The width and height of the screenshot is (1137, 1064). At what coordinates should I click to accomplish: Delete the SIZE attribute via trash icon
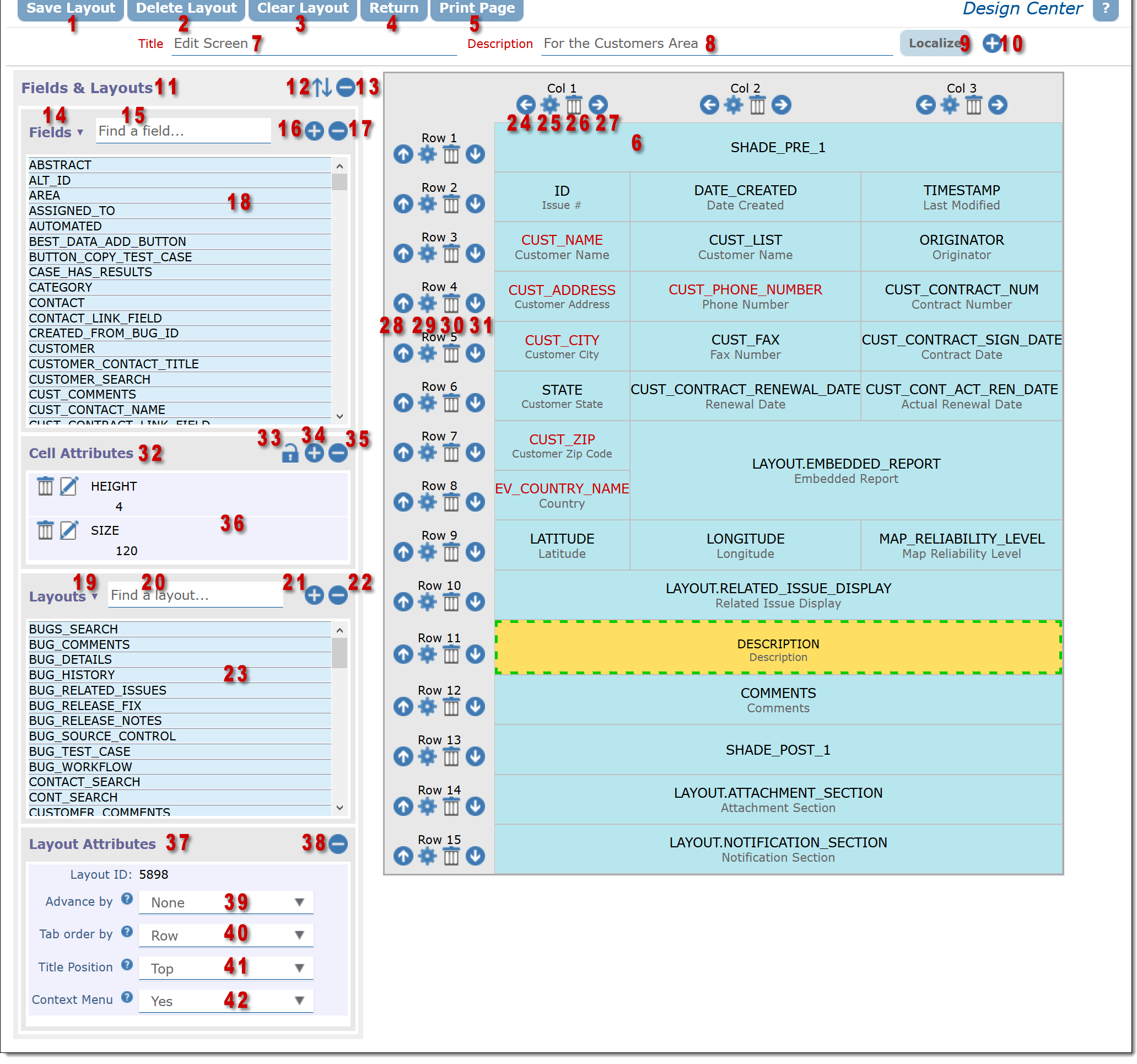point(45,531)
